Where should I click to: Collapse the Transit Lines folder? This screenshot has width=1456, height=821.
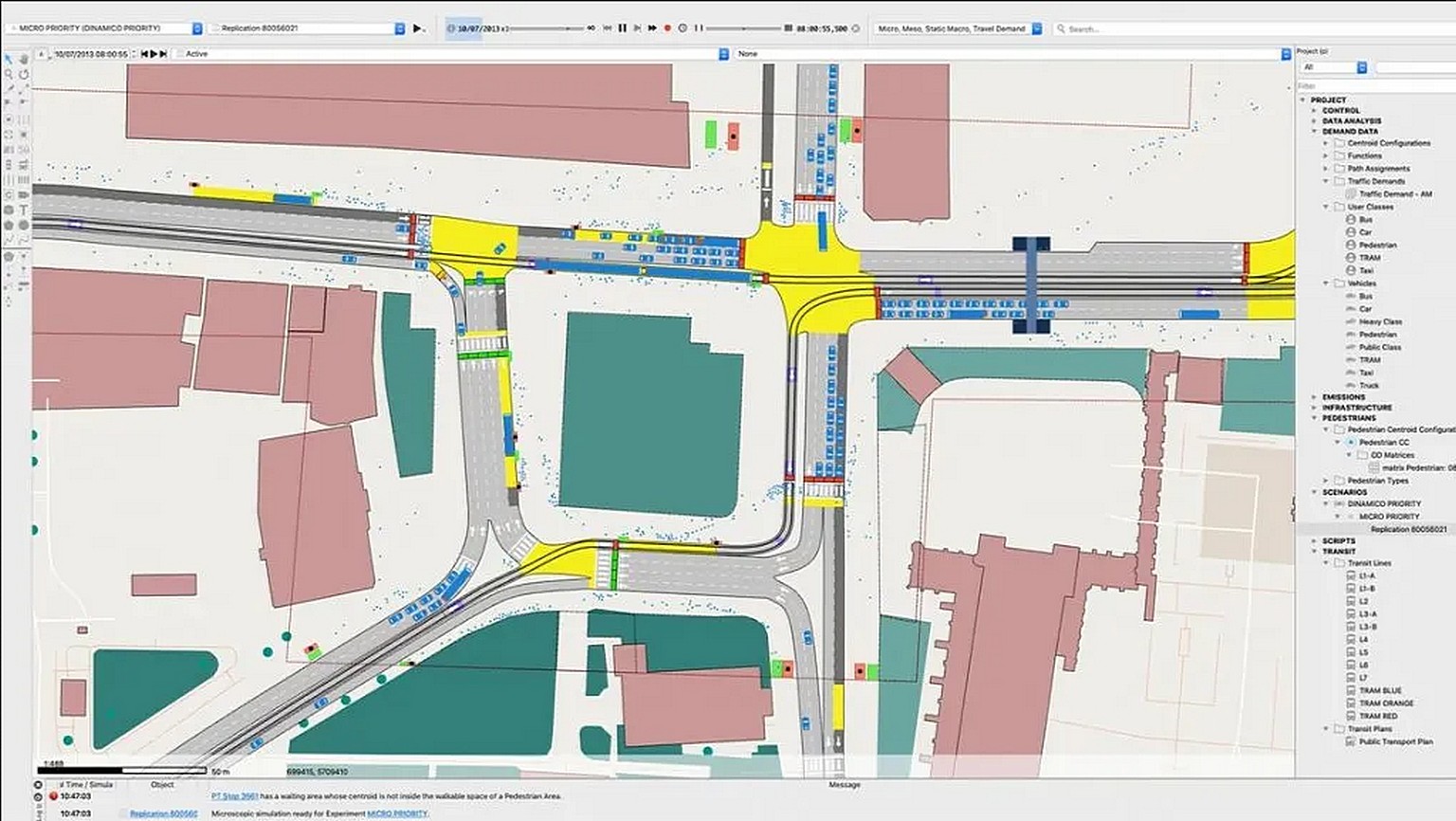pos(1326,562)
